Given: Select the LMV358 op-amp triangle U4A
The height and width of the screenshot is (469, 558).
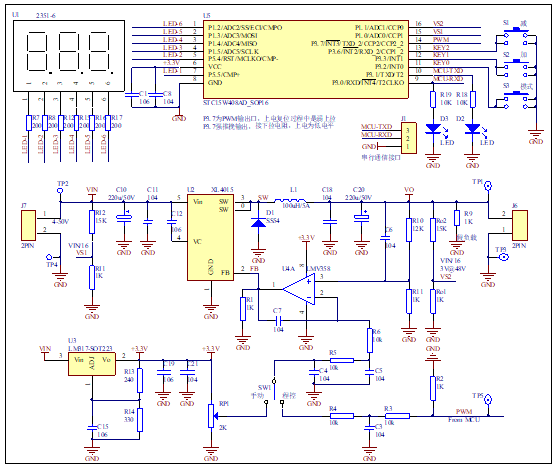Looking at the screenshot, I should pos(299,290).
